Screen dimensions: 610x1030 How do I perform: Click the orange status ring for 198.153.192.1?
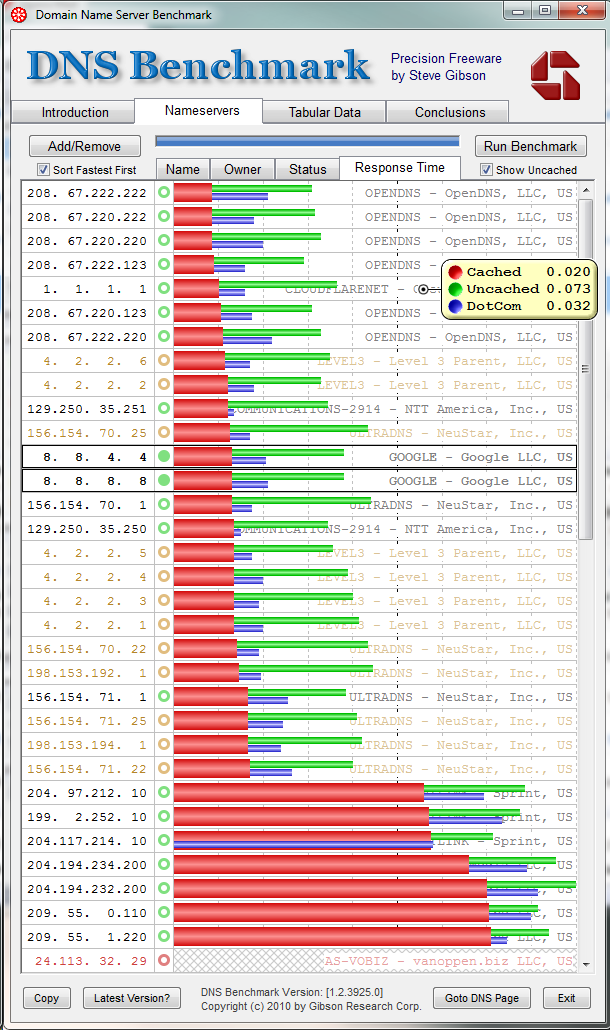(163, 672)
